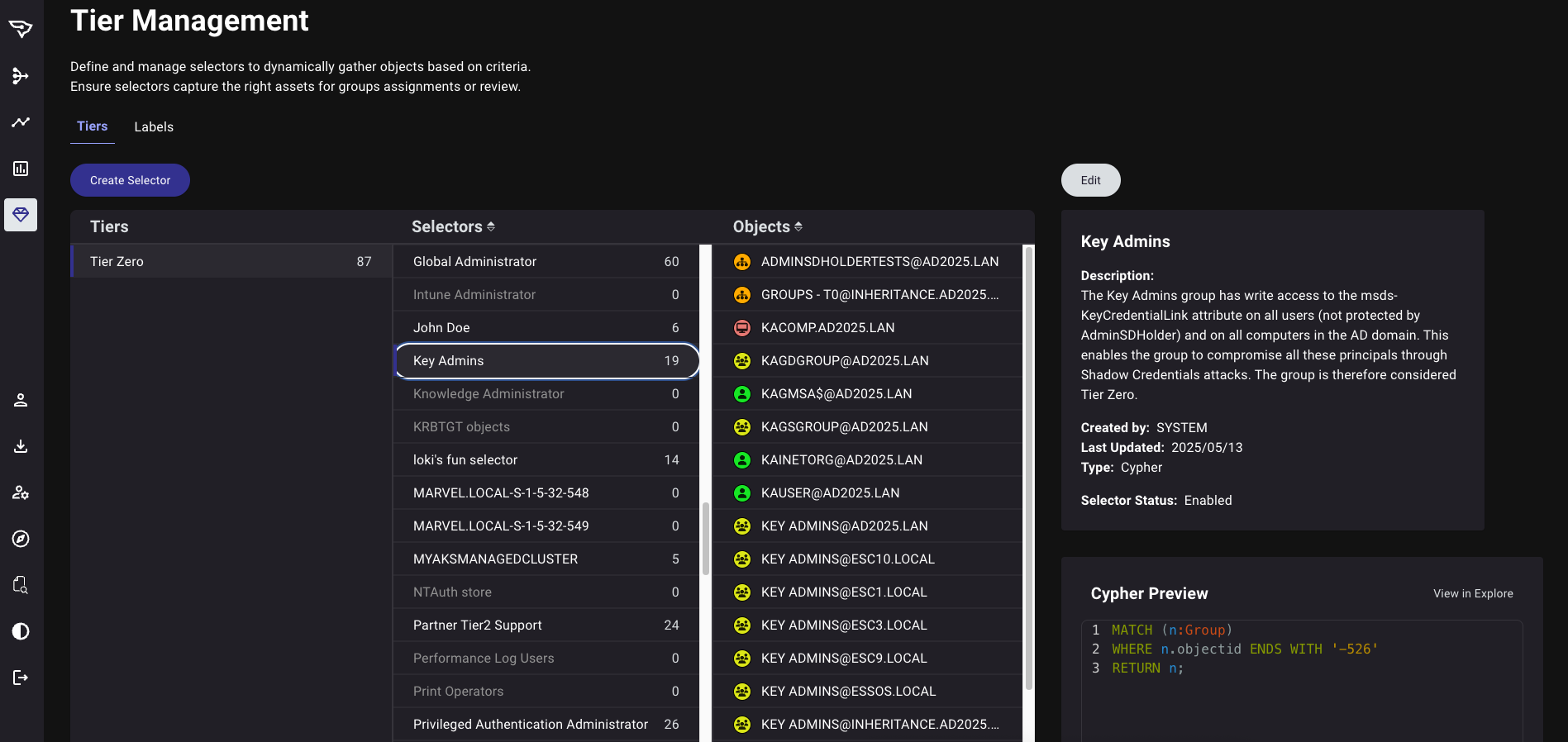Image resolution: width=1568 pixels, height=742 pixels.
Task: Click the BloodHound logo icon
Action: [x=21, y=29]
